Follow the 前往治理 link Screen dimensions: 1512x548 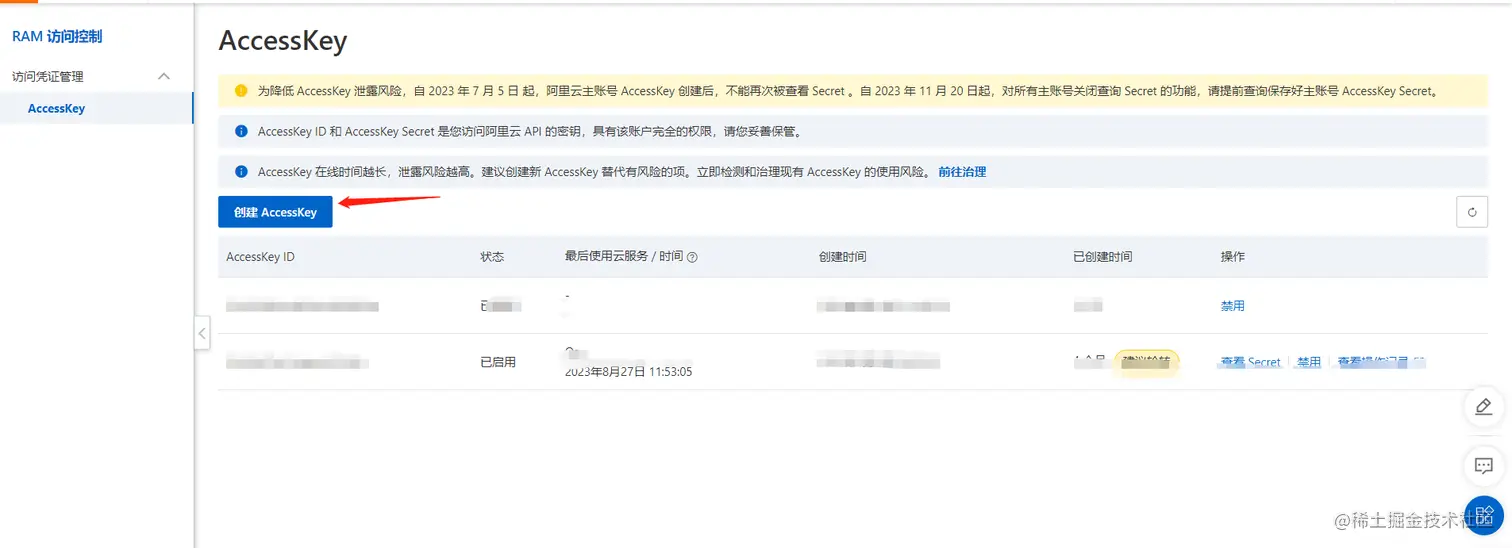point(962,172)
